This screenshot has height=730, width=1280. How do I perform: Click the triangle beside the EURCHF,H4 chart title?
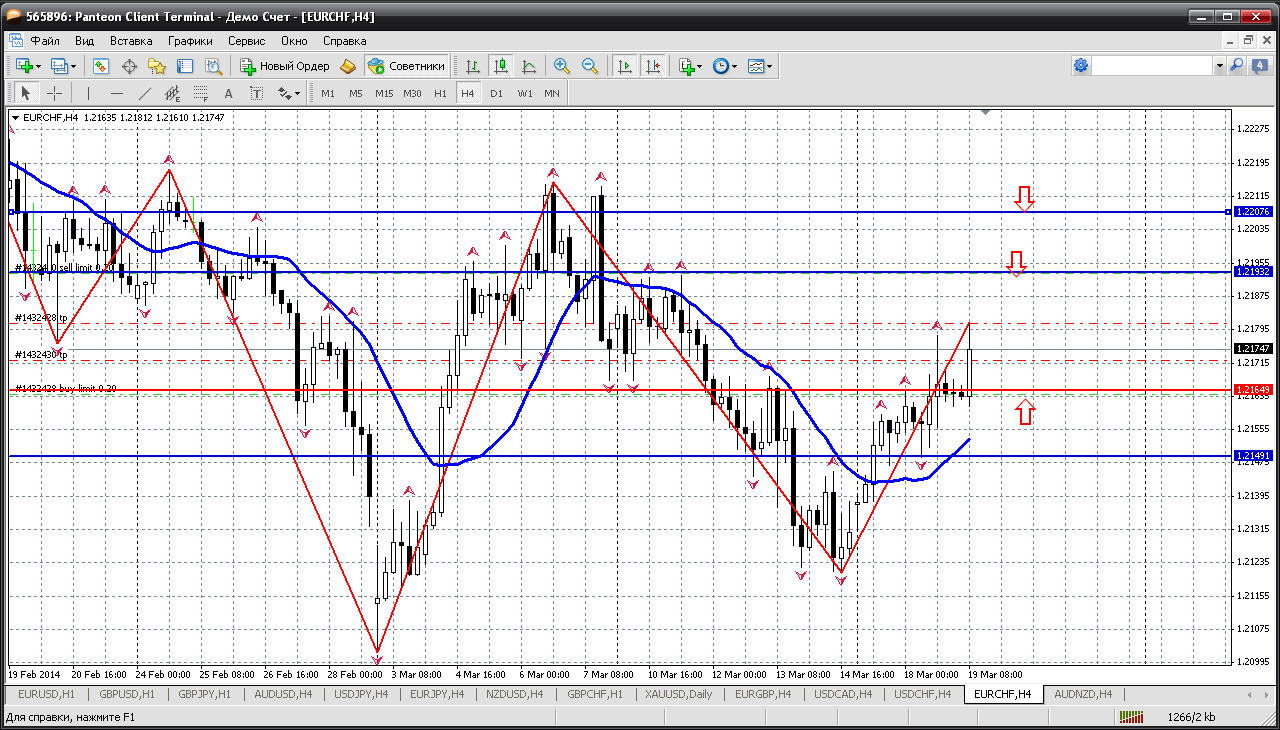pyautogui.click(x=15, y=118)
